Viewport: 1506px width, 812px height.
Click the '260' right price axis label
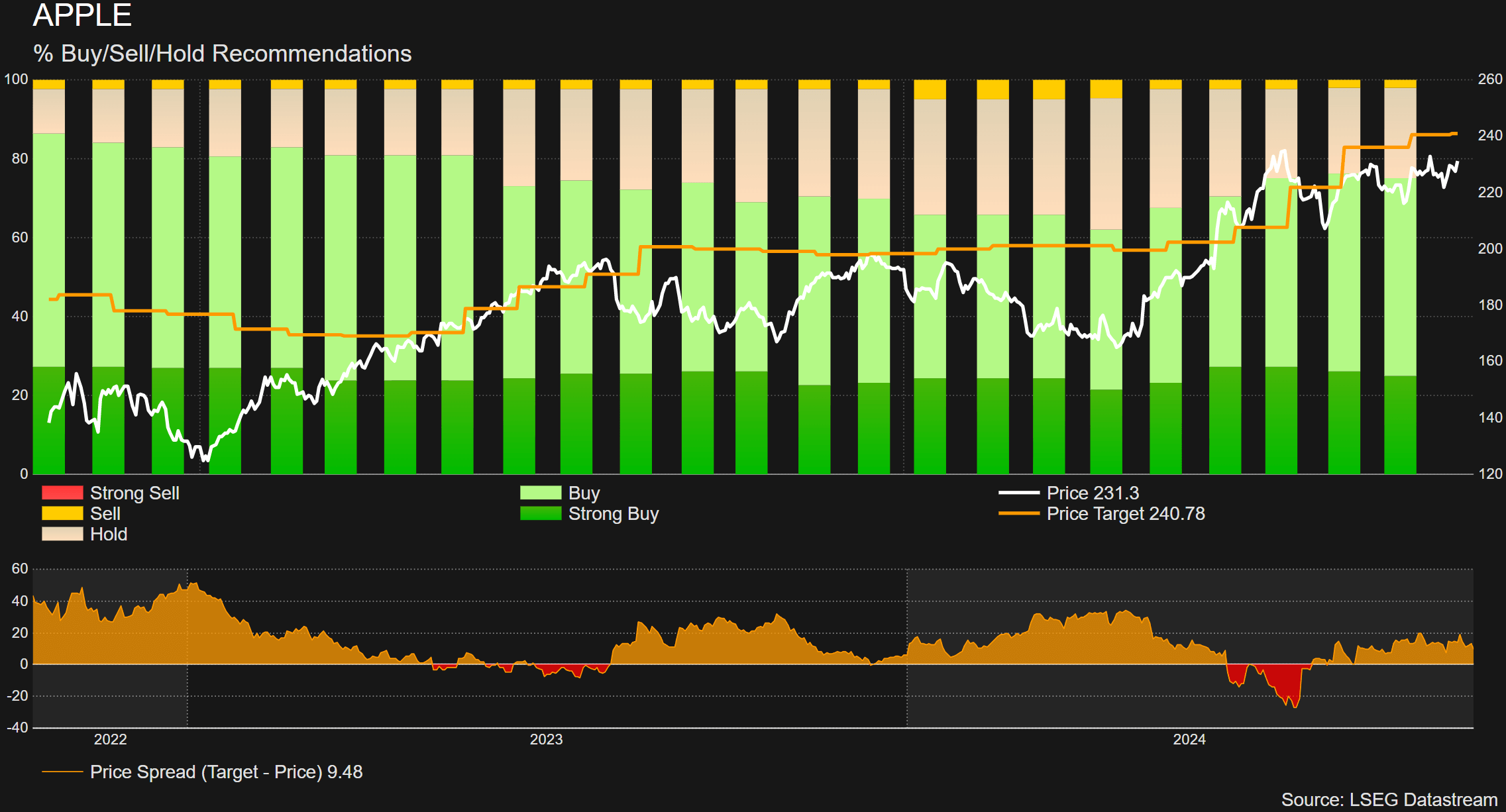click(x=1490, y=79)
